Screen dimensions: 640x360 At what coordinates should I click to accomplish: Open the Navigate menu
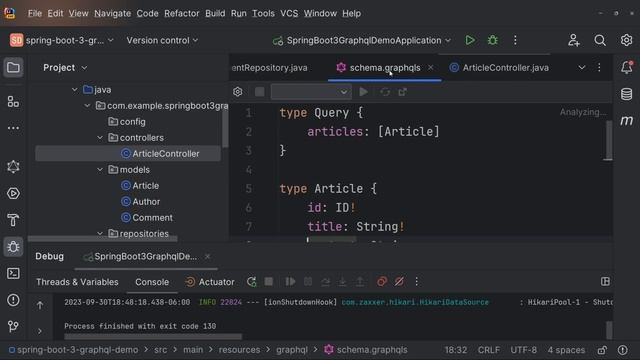coord(112,13)
